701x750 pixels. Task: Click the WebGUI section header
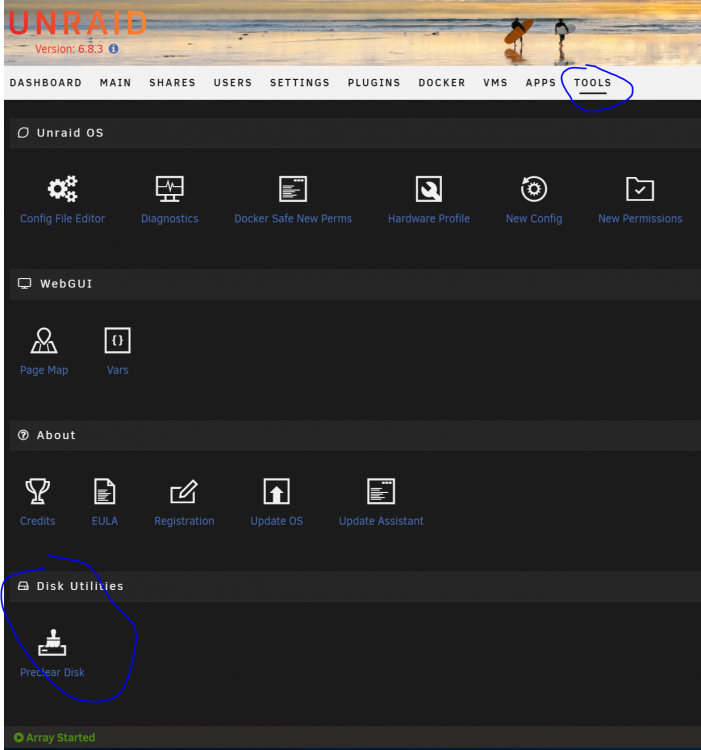coord(355,284)
